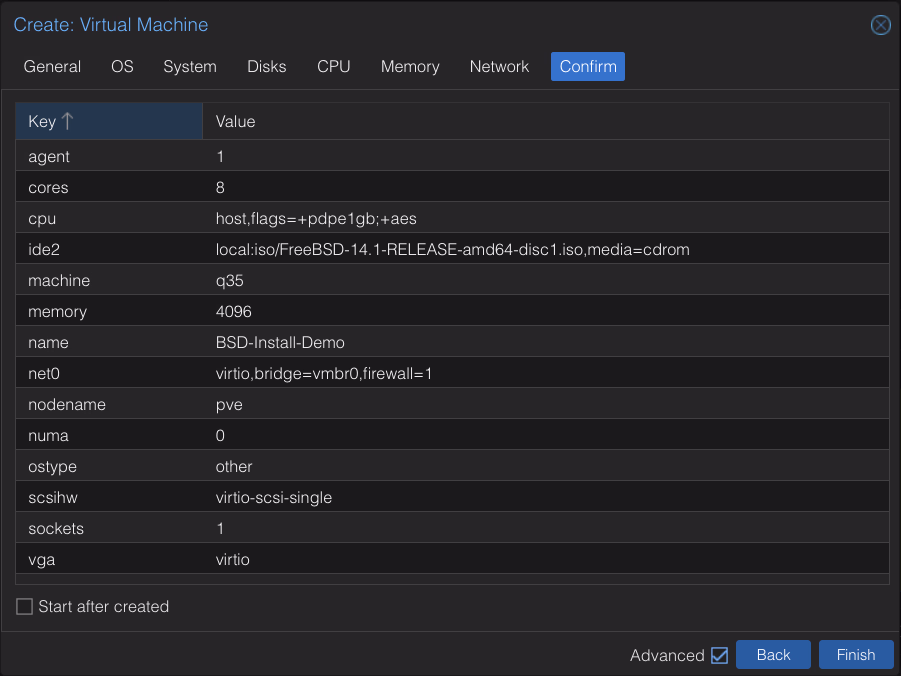Switch to the General tab
Viewport: 901px width, 676px height.
52,67
